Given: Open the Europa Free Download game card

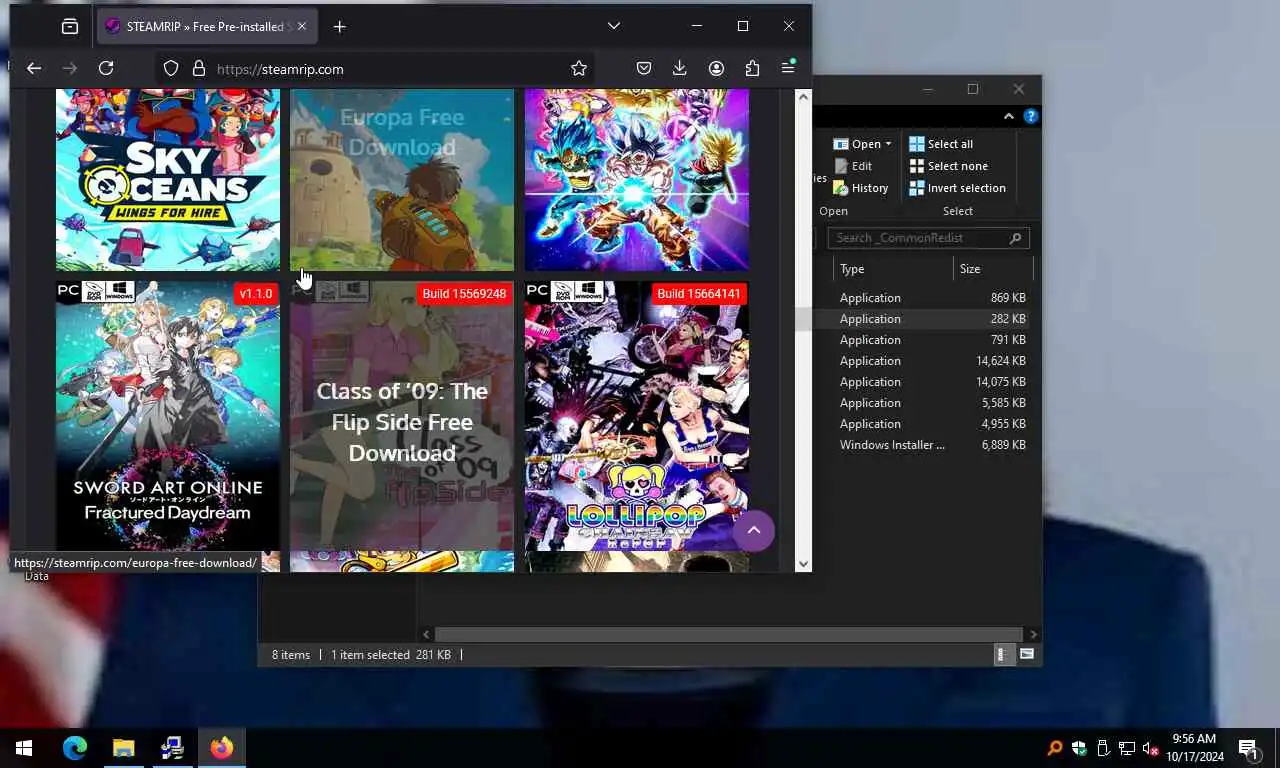Looking at the screenshot, I should click(402, 180).
